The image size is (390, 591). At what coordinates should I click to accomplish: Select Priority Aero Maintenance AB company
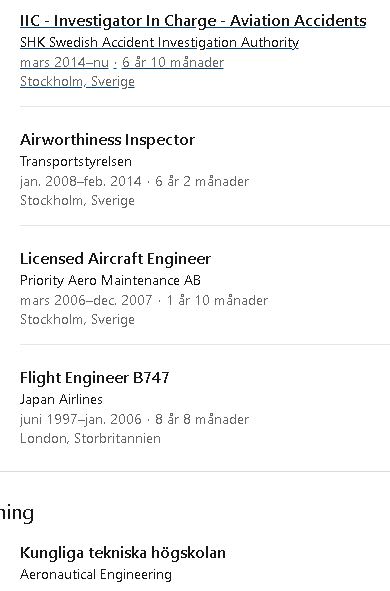tap(110, 280)
